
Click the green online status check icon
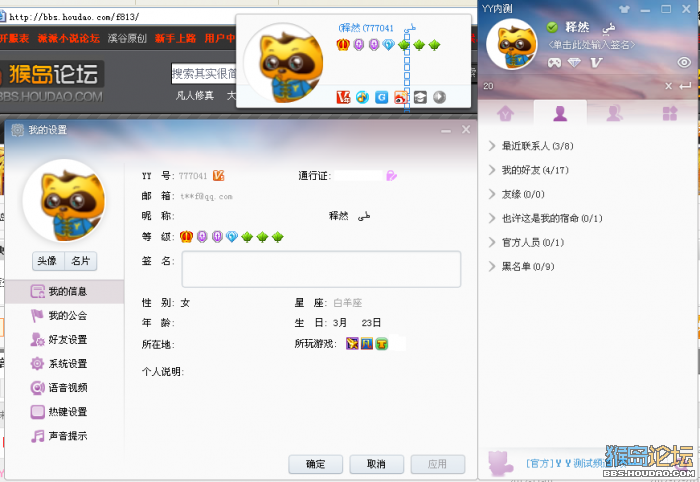(552, 27)
